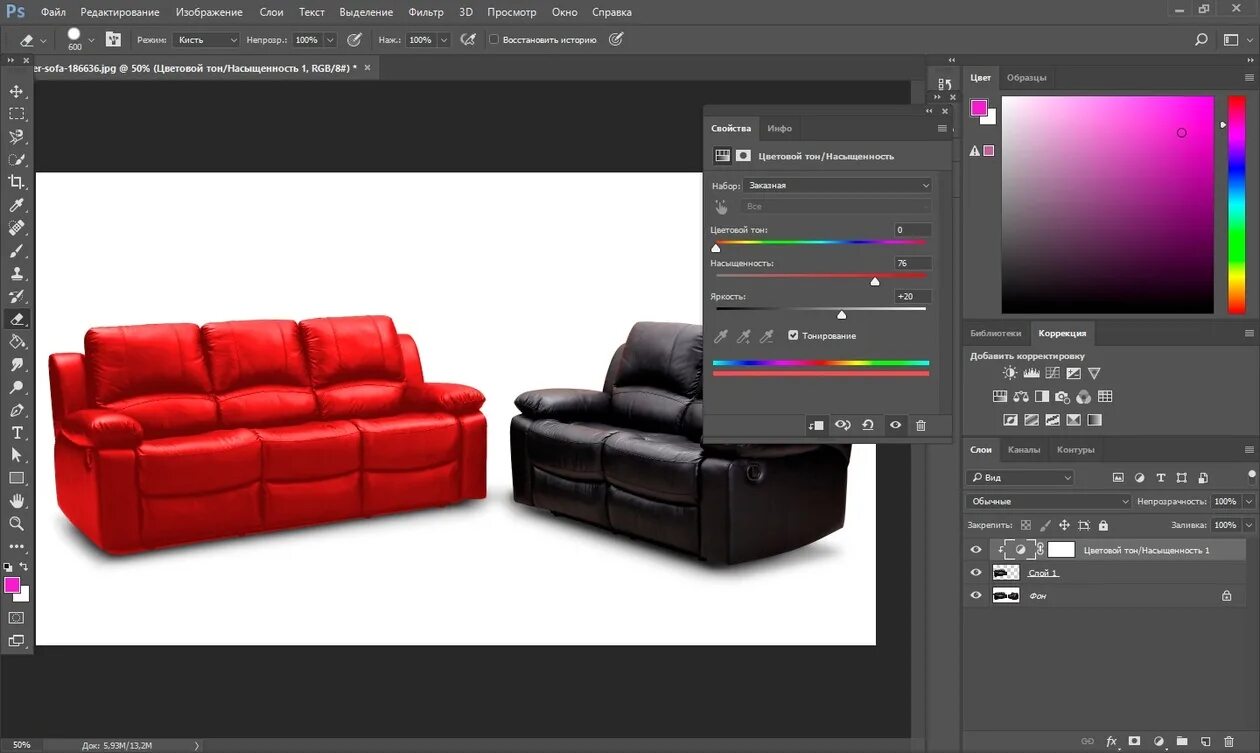Screen dimensions: 1260x753
Task: Click the magenta foreground color swatch in Color panel
Action: point(979,108)
